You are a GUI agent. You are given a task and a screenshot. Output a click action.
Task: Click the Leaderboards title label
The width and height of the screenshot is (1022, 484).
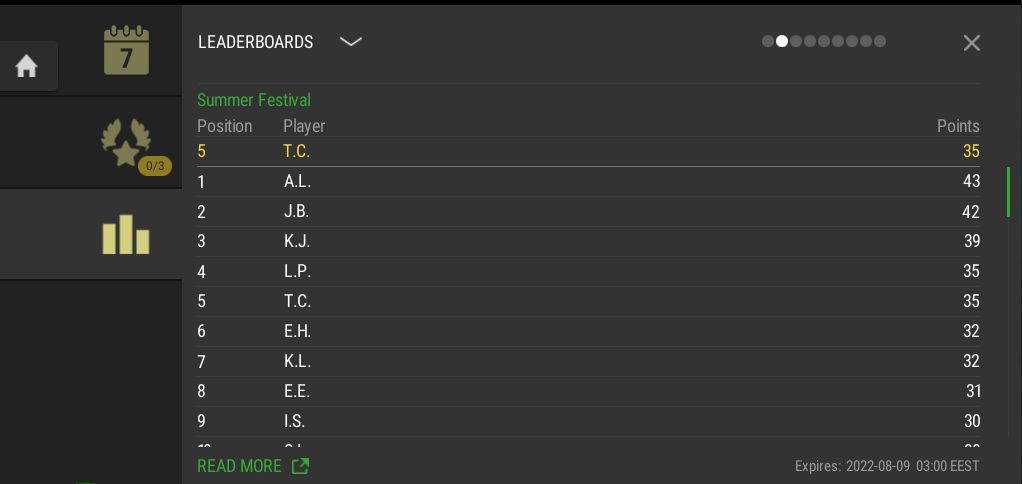point(256,42)
